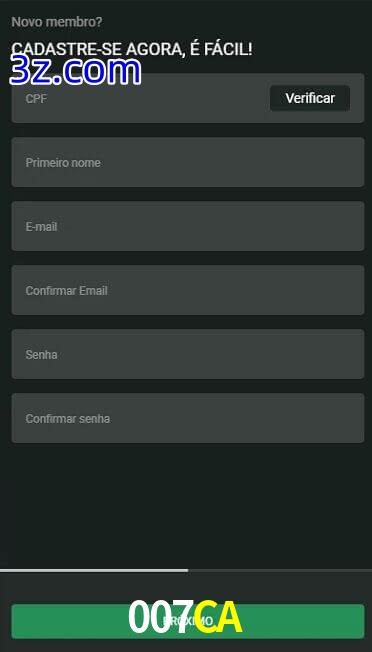Click the unfilled part of the progress bar

(x=280, y=570)
